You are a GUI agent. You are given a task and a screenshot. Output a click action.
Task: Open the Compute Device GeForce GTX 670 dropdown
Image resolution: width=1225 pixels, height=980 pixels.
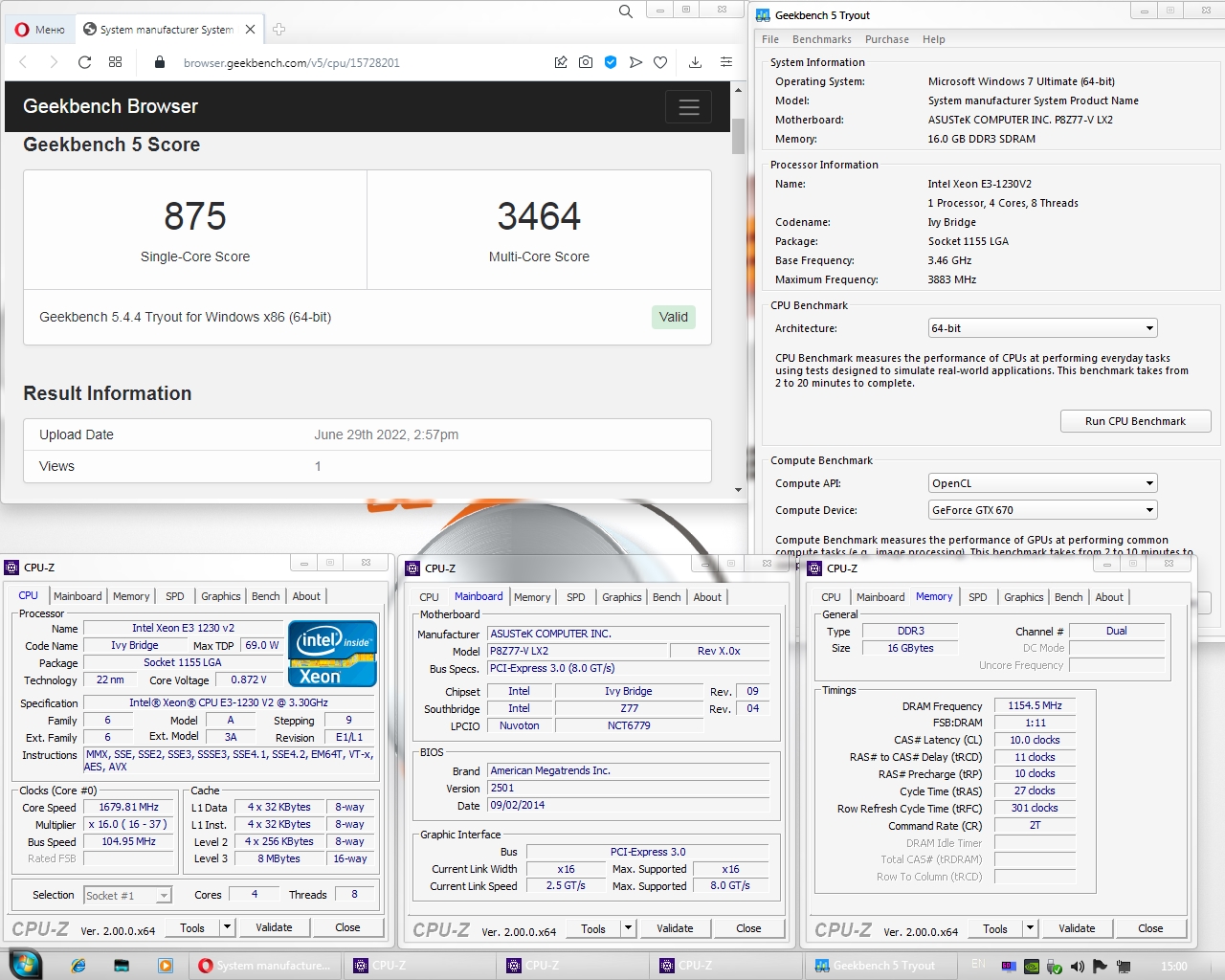point(1042,510)
